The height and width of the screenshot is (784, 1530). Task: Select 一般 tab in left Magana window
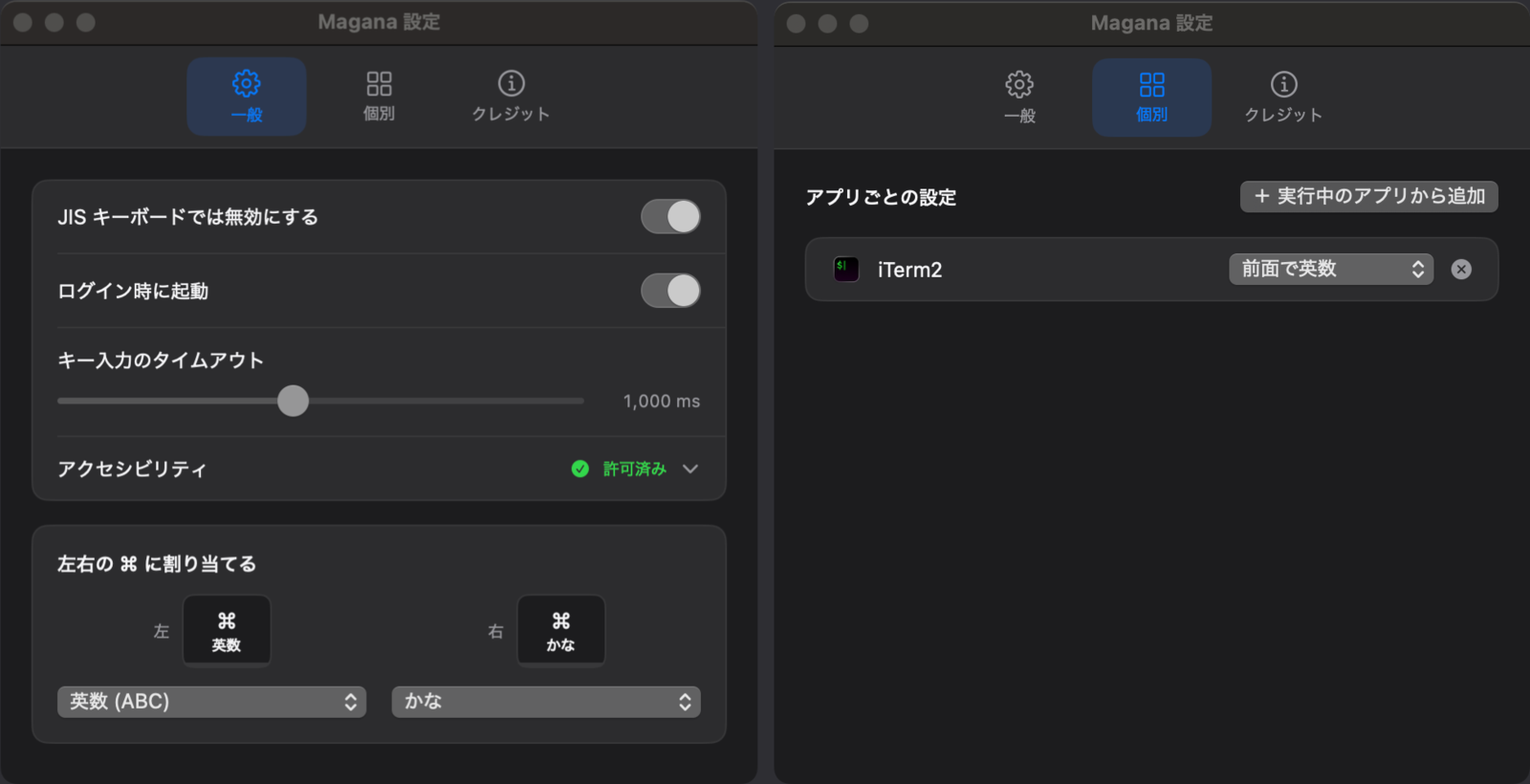point(247,96)
